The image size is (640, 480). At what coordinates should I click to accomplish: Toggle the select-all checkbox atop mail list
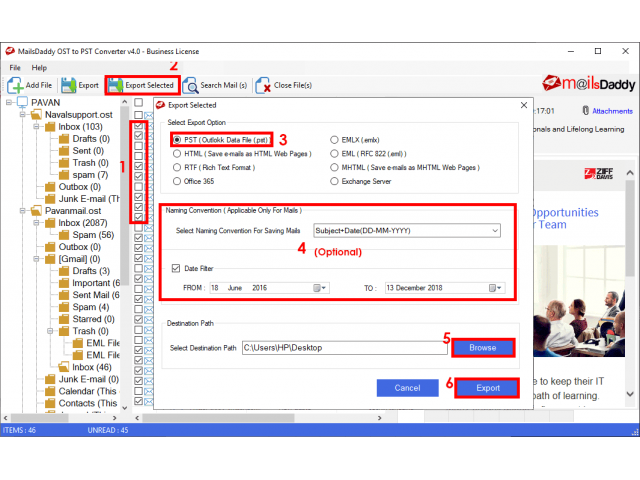(139, 102)
